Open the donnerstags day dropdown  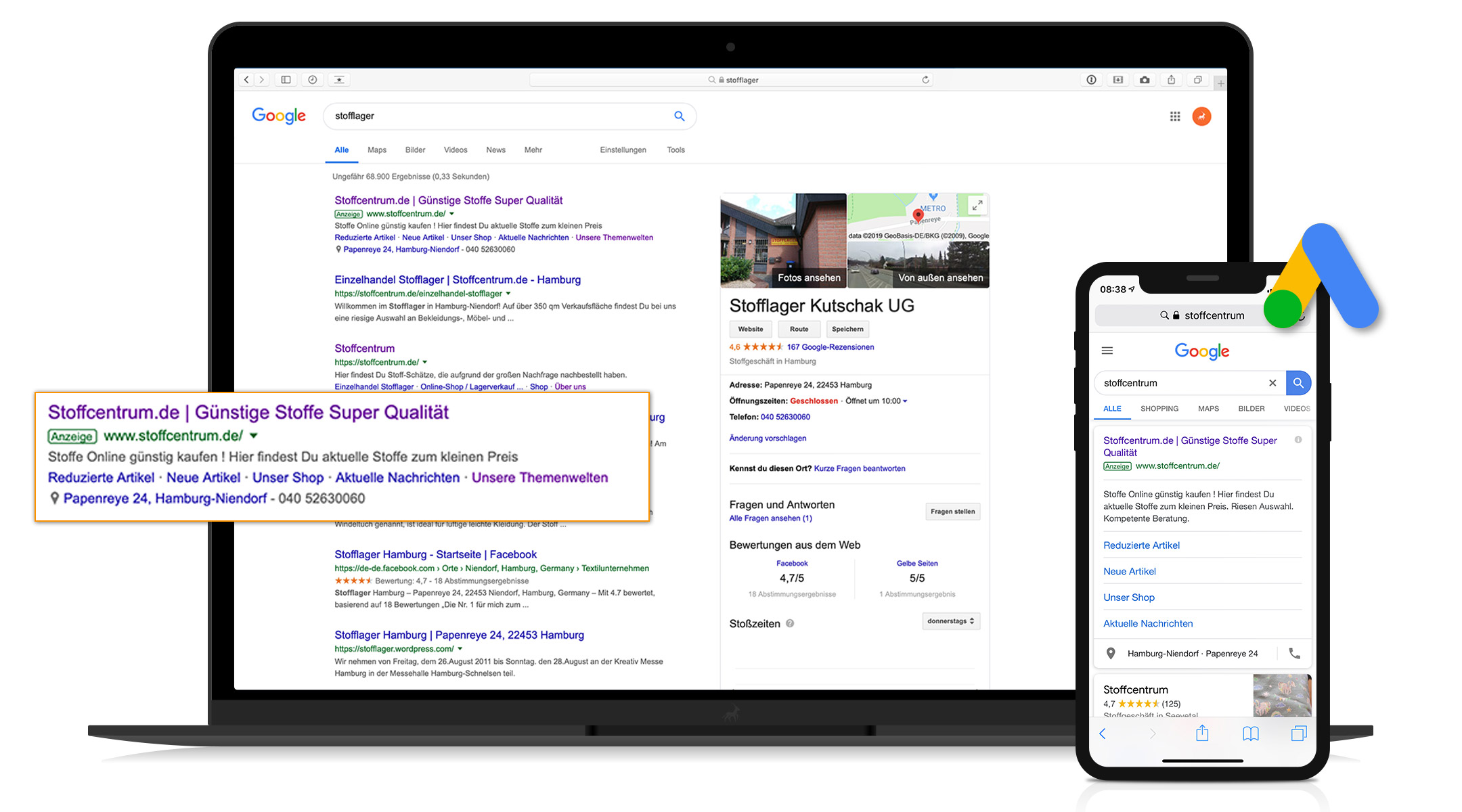pyautogui.click(x=950, y=621)
